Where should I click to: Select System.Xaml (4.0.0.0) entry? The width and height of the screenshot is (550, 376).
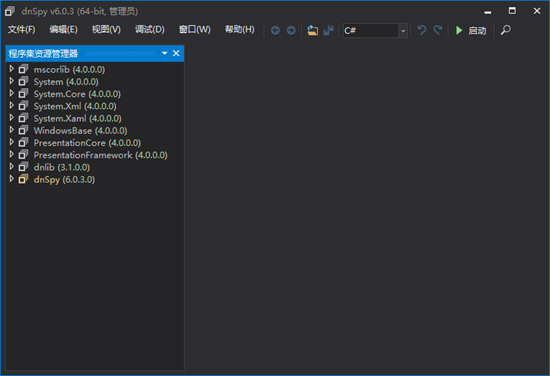pyautogui.click(x=78, y=119)
